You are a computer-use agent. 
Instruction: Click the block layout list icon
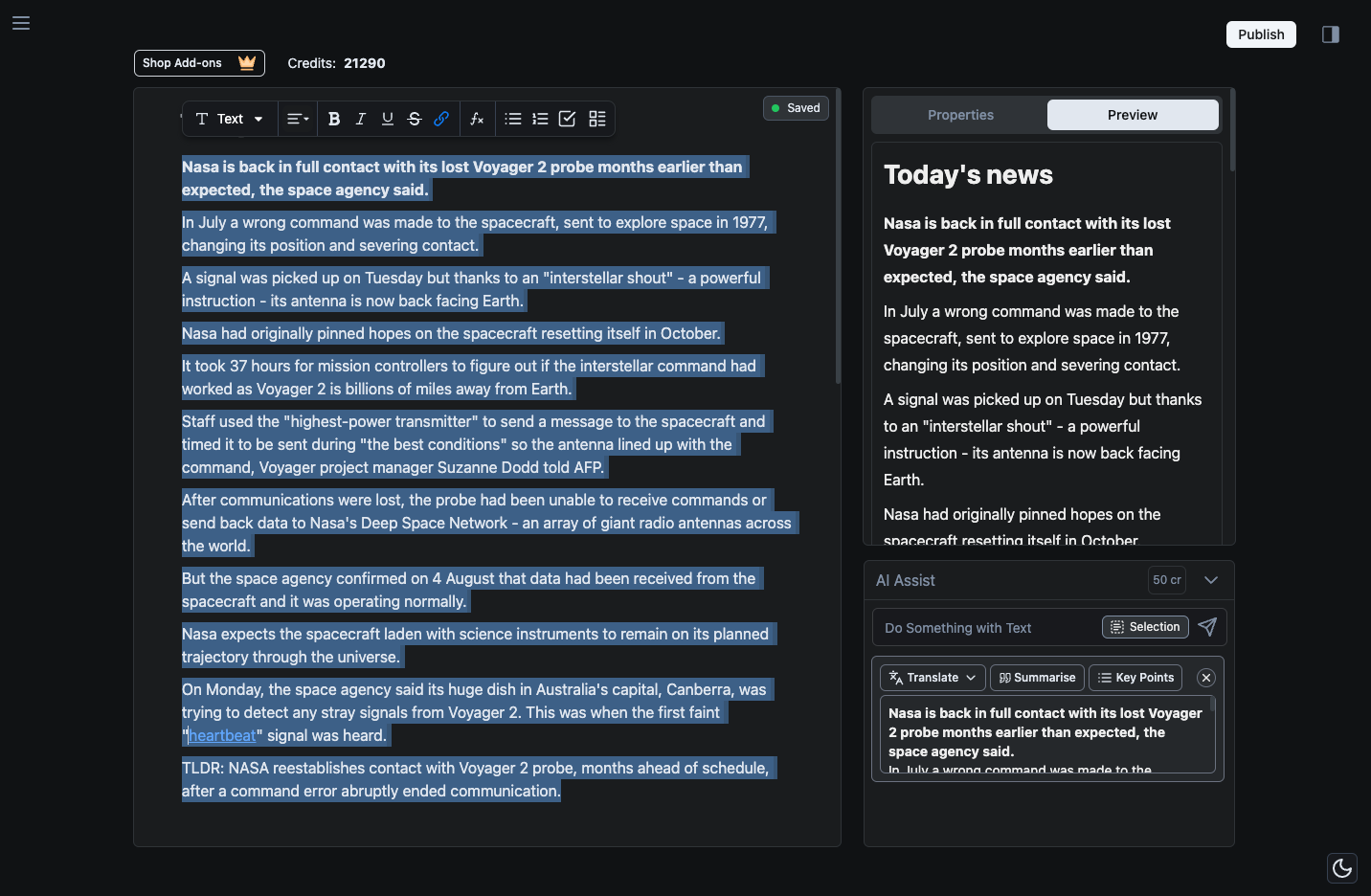coord(597,119)
